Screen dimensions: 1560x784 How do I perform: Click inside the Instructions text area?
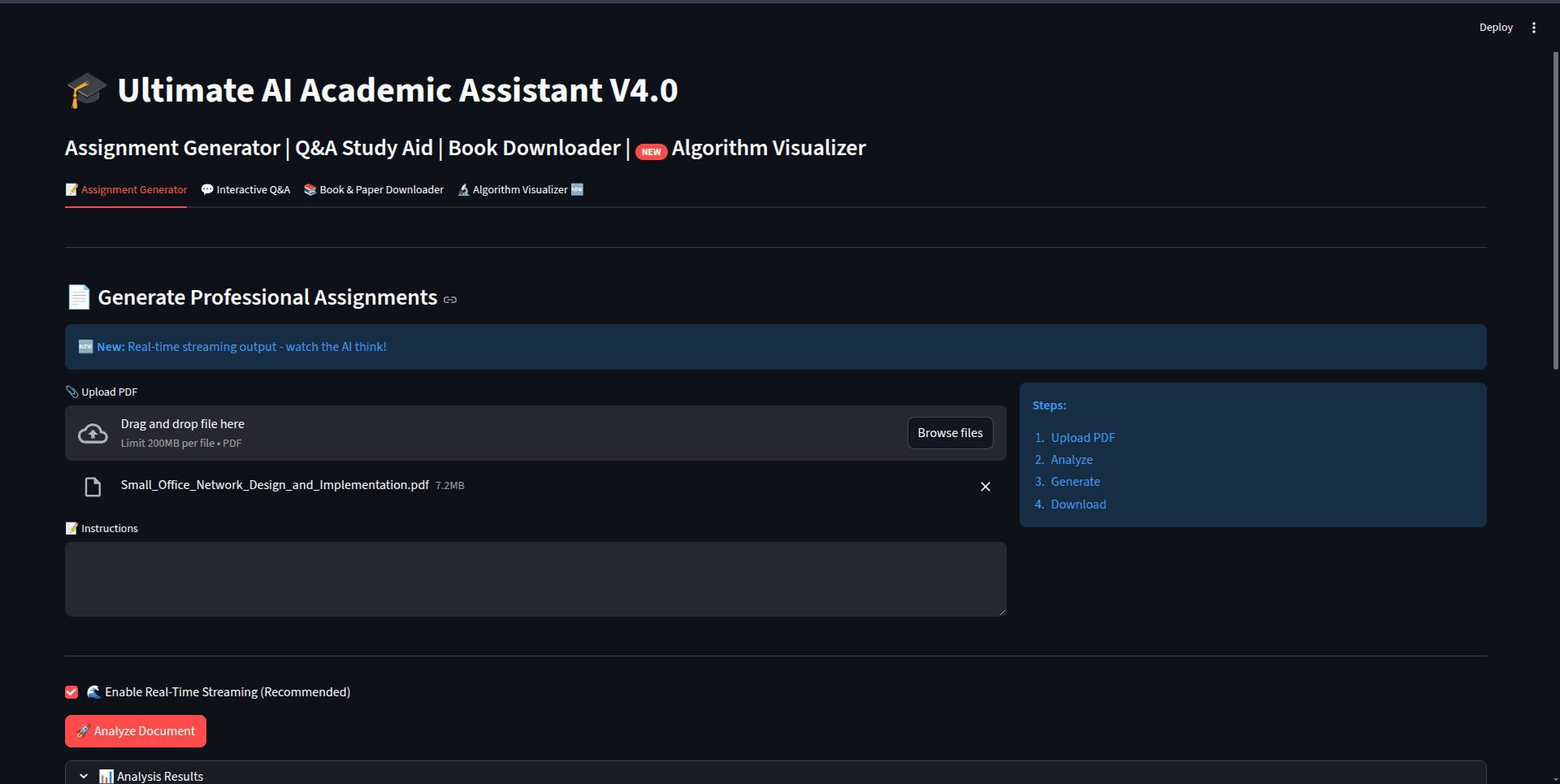click(535, 579)
